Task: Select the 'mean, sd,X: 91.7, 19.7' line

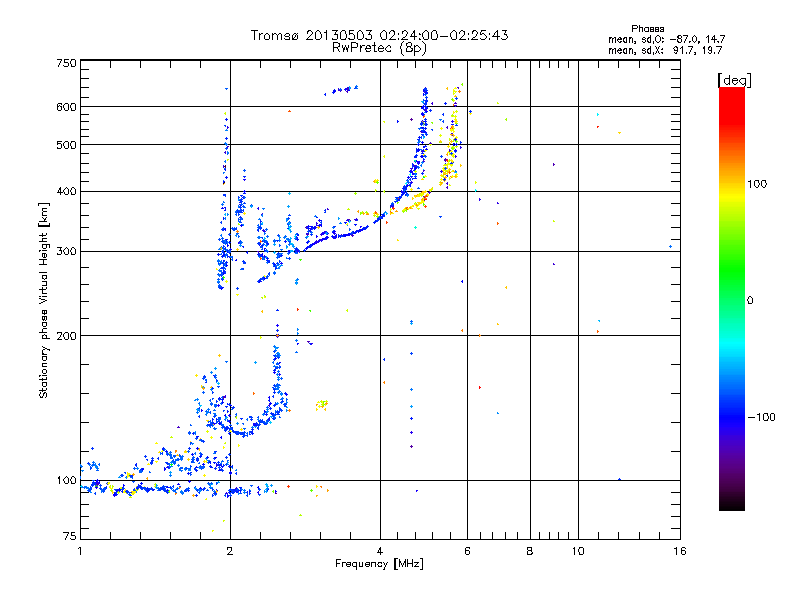Action: [665, 50]
